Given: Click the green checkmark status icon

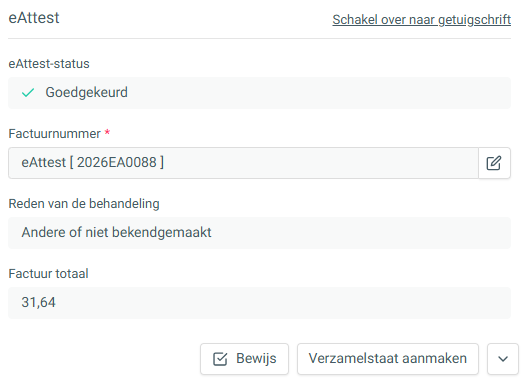Looking at the screenshot, I should click(x=28, y=93).
